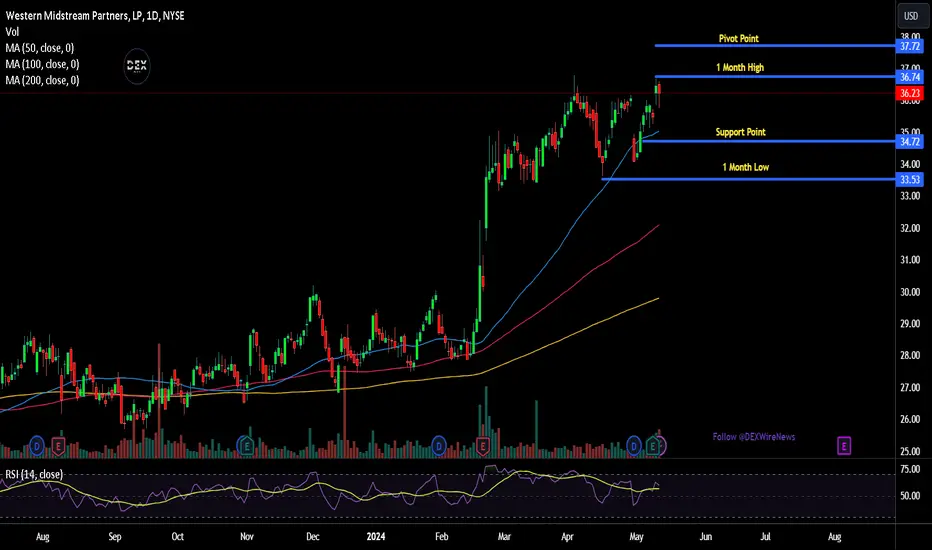Screen dimensions: 932x550
Task: Select the MA (100, close, 0) legend
Action: point(42,64)
